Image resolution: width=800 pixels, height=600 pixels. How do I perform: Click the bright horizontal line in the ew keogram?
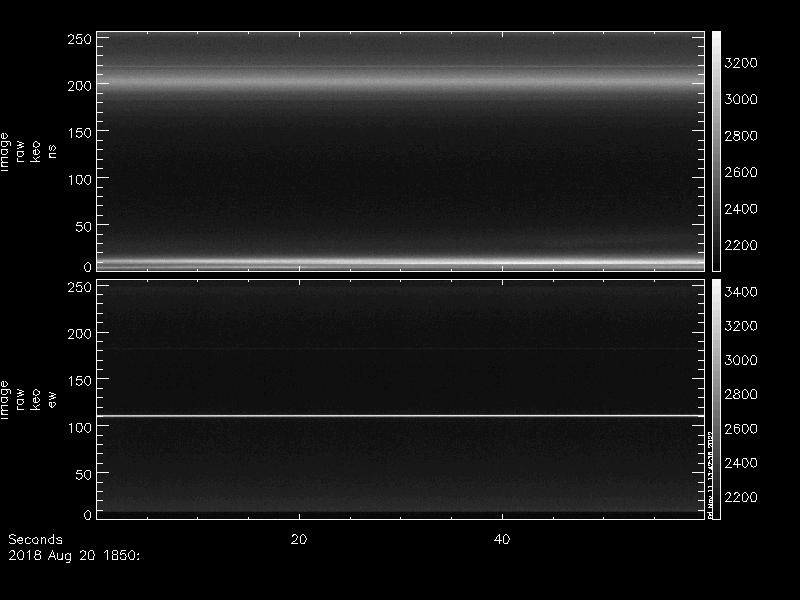coord(400,415)
